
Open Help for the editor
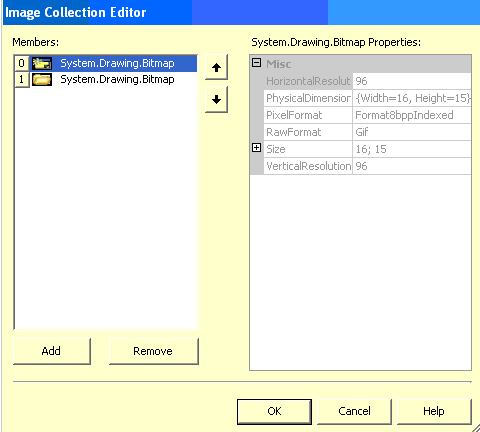(x=434, y=411)
